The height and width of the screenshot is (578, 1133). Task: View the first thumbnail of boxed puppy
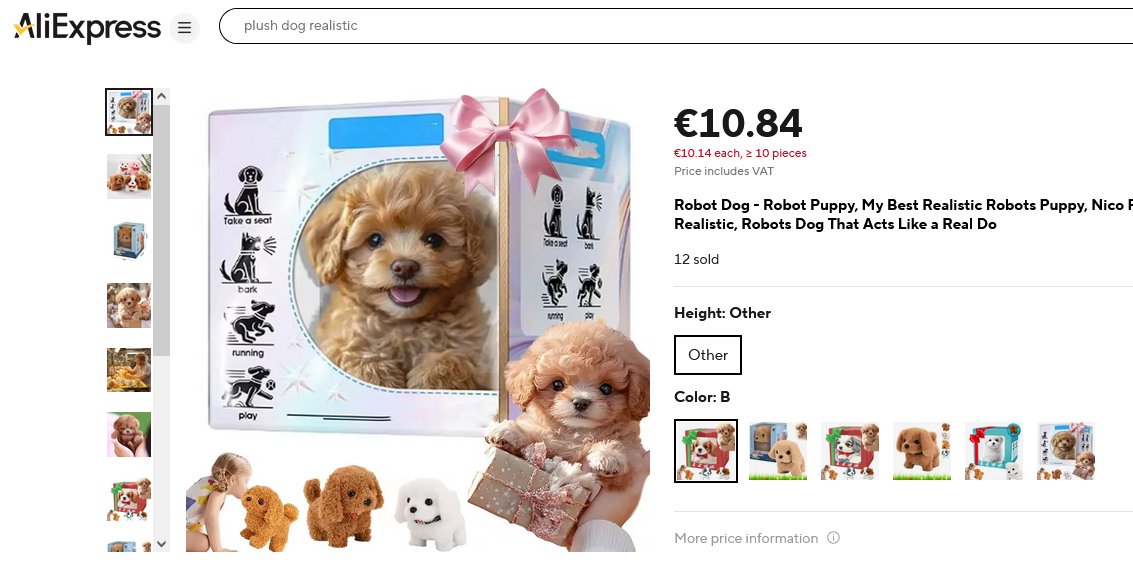pyautogui.click(x=129, y=112)
